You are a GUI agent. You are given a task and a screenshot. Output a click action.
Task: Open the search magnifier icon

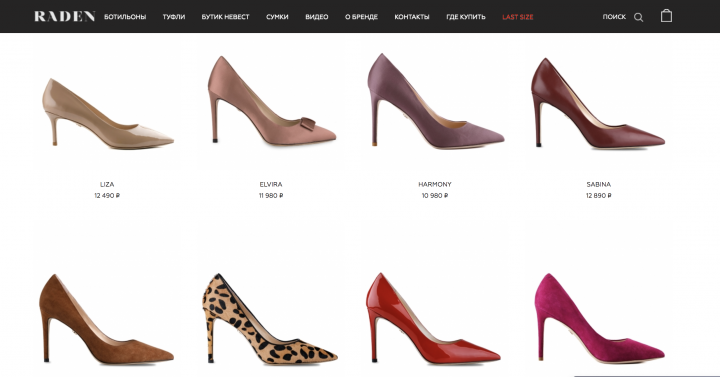(638, 17)
